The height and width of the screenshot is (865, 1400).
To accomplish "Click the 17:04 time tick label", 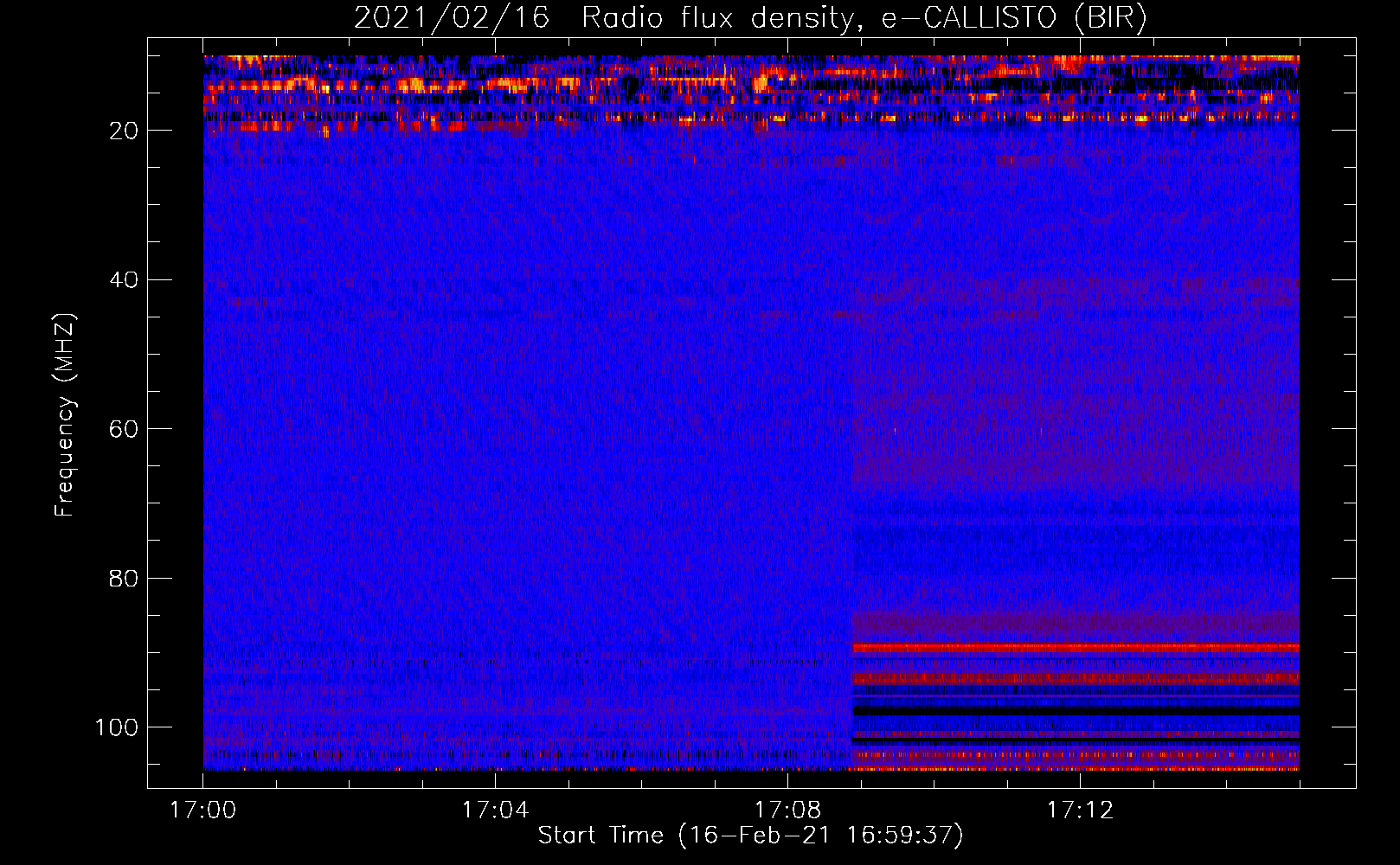I will pyautogui.click(x=495, y=811).
